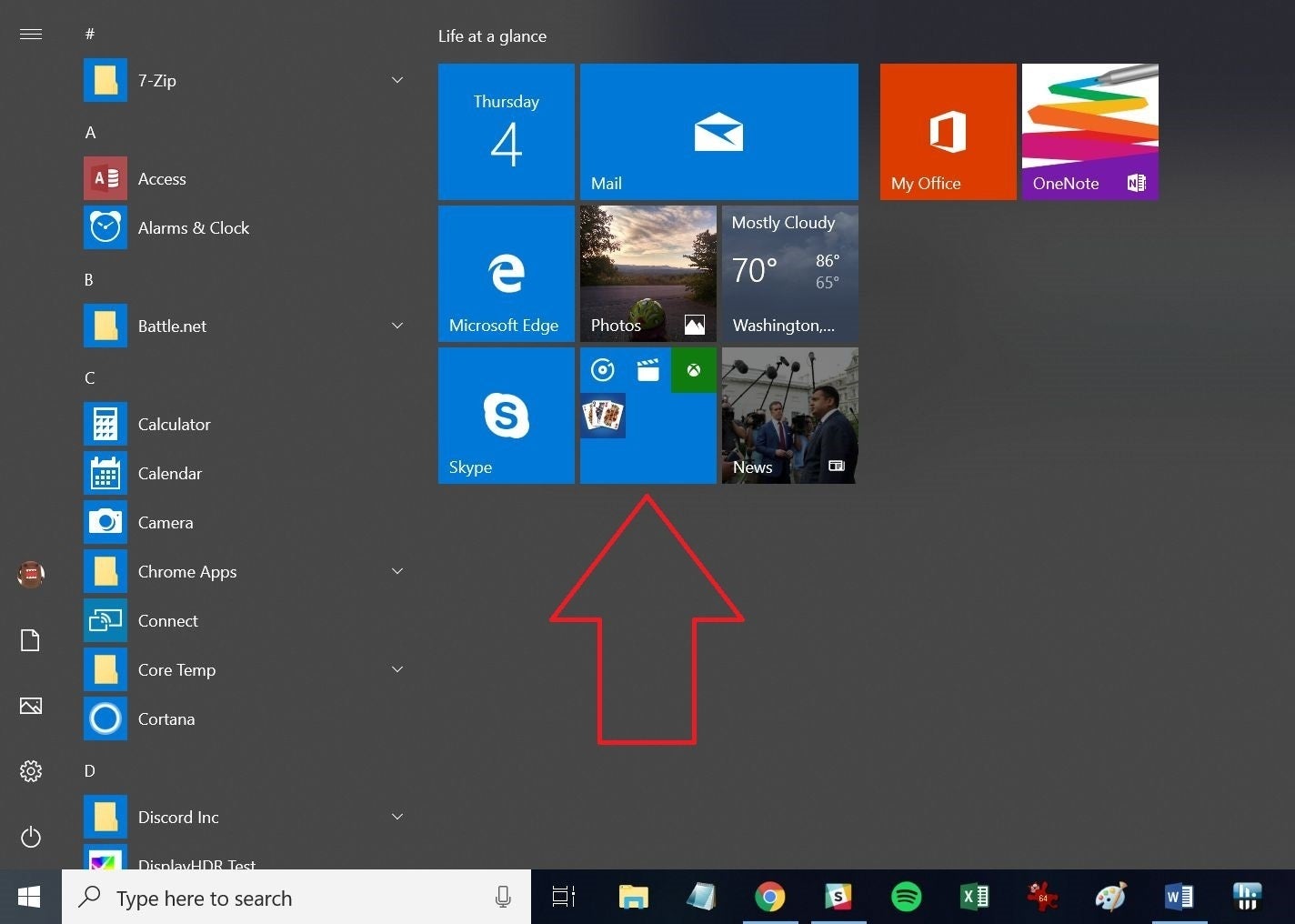Open Cortana from the app list
Viewport: 1295px width, 924px height.
tap(246, 718)
